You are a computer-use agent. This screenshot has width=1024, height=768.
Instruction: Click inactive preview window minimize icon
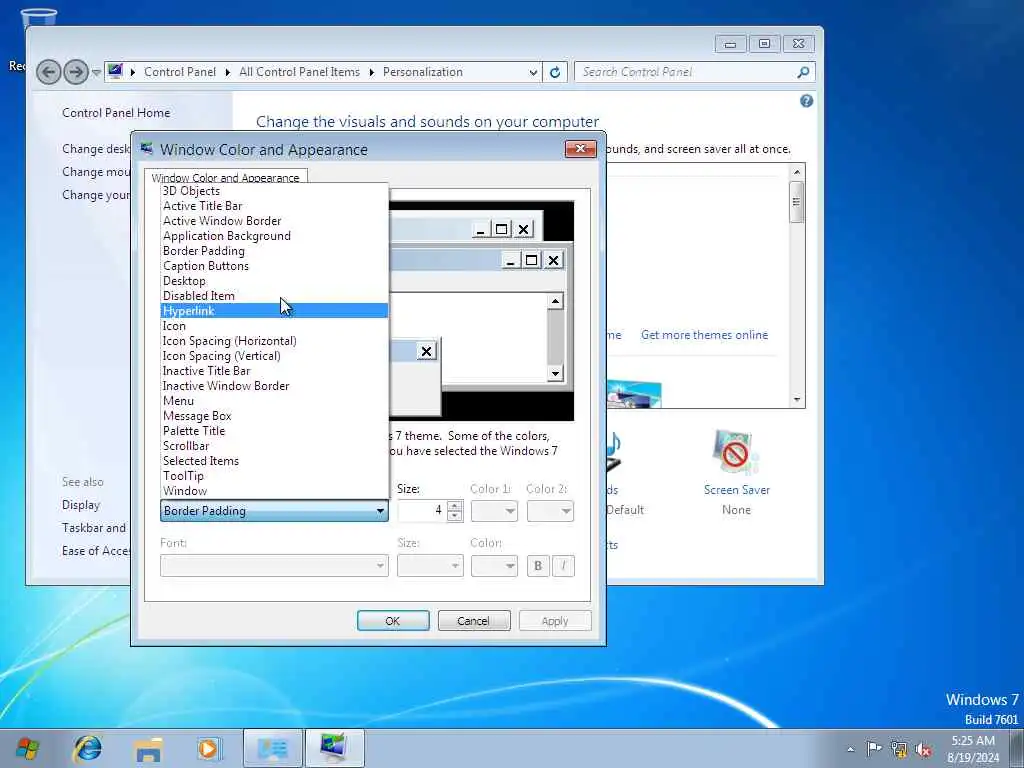click(x=481, y=229)
